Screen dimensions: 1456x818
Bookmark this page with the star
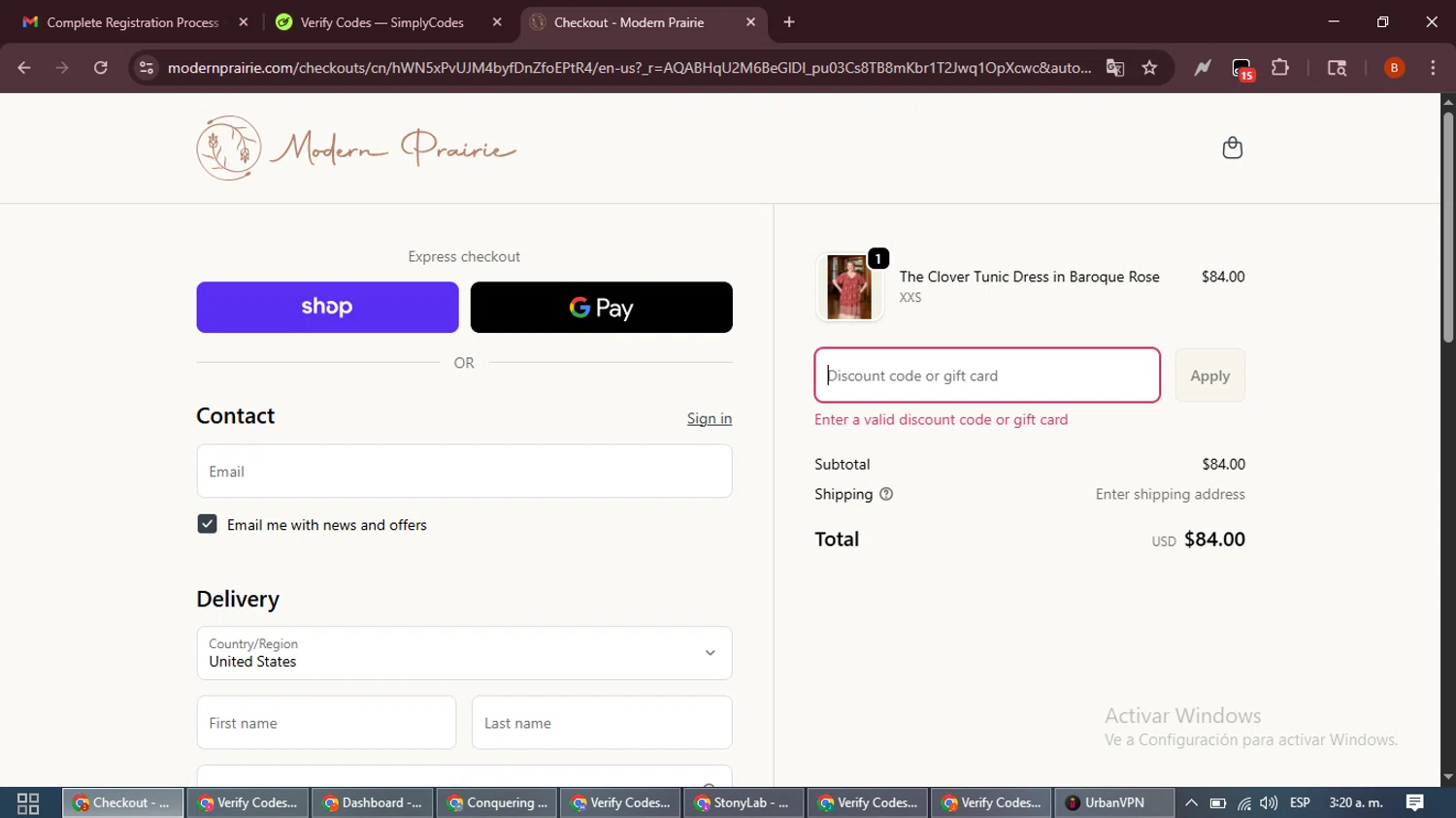click(x=1149, y=68)
